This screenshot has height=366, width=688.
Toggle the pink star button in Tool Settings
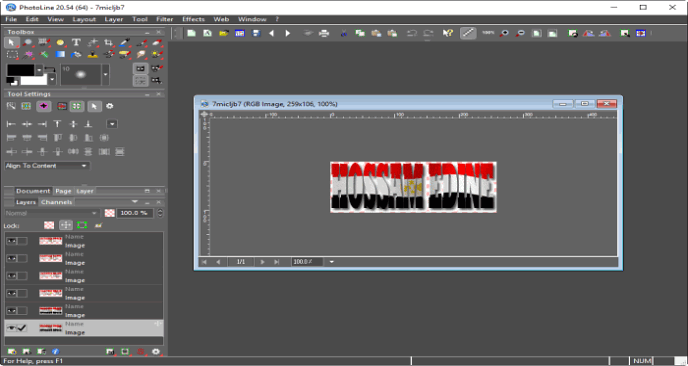(x=43, y=106)
